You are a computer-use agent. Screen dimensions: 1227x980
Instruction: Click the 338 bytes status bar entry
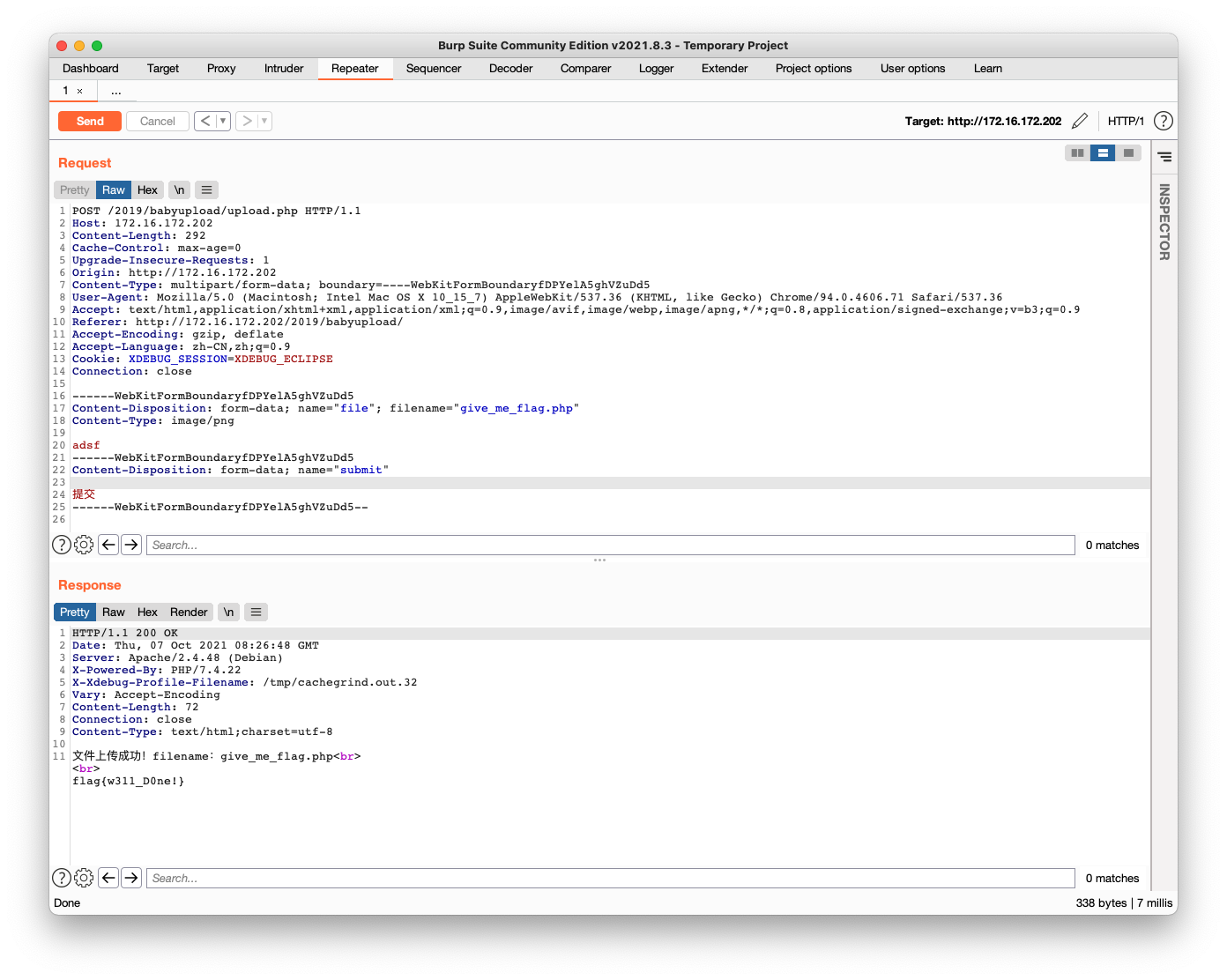[1101, 902]
